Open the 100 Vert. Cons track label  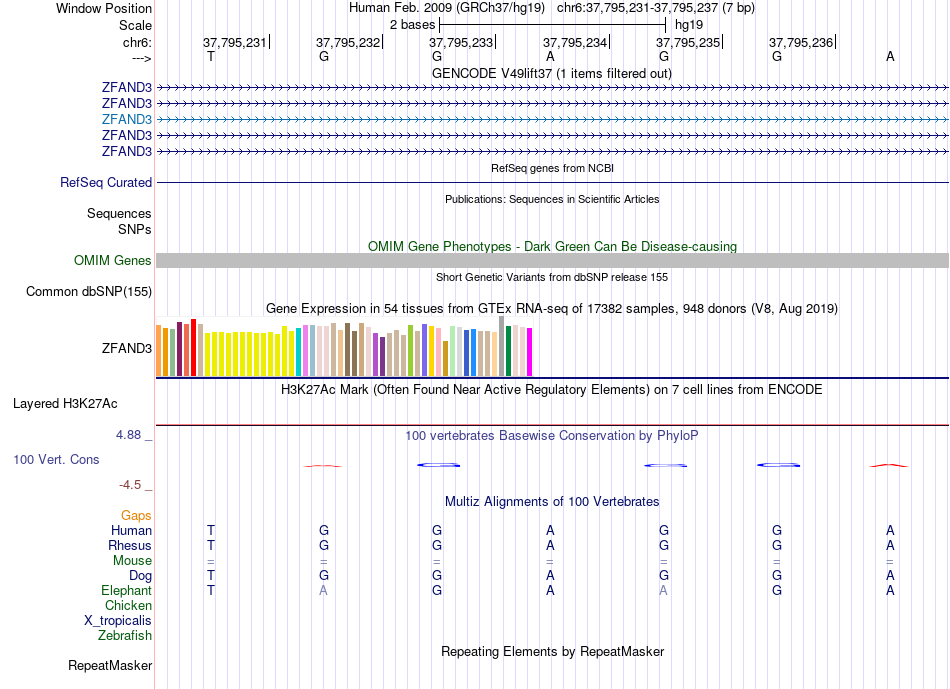coord(56,459)
